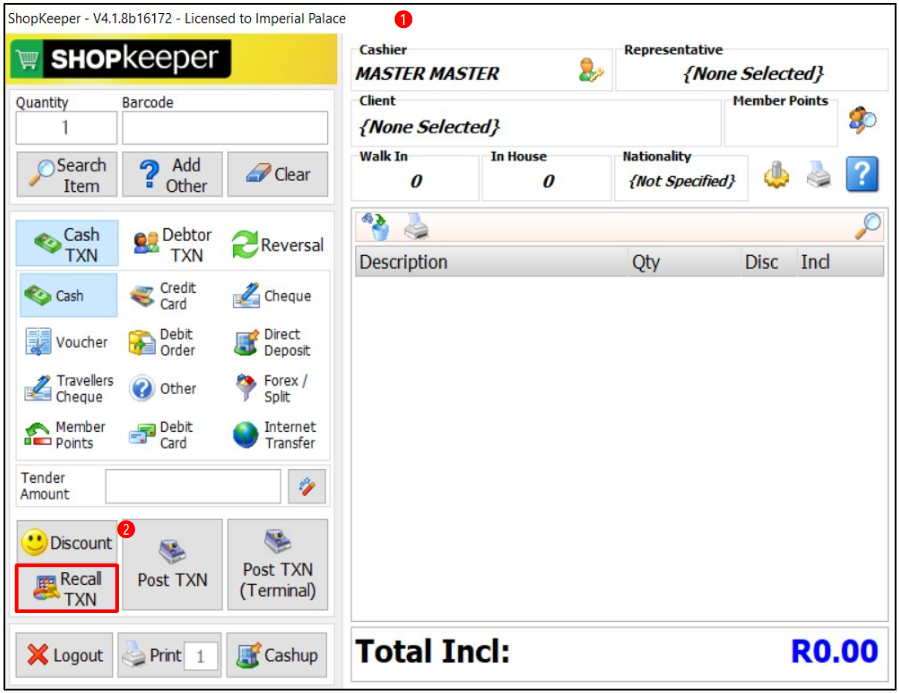This screenshot has height=693, width=899.
Task: Choose Voucher payment method
Action: coord(69,342)
